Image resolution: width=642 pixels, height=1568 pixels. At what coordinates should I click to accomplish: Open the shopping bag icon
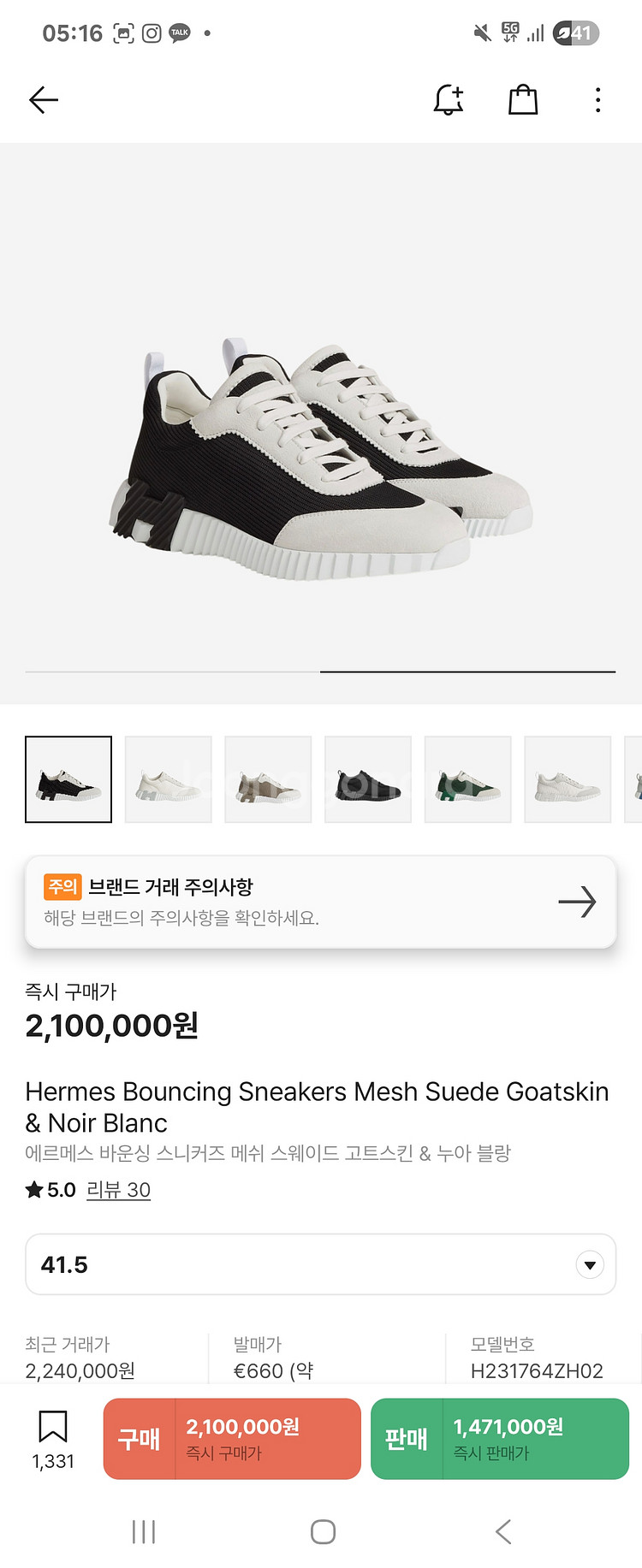[x=523, y=100]
